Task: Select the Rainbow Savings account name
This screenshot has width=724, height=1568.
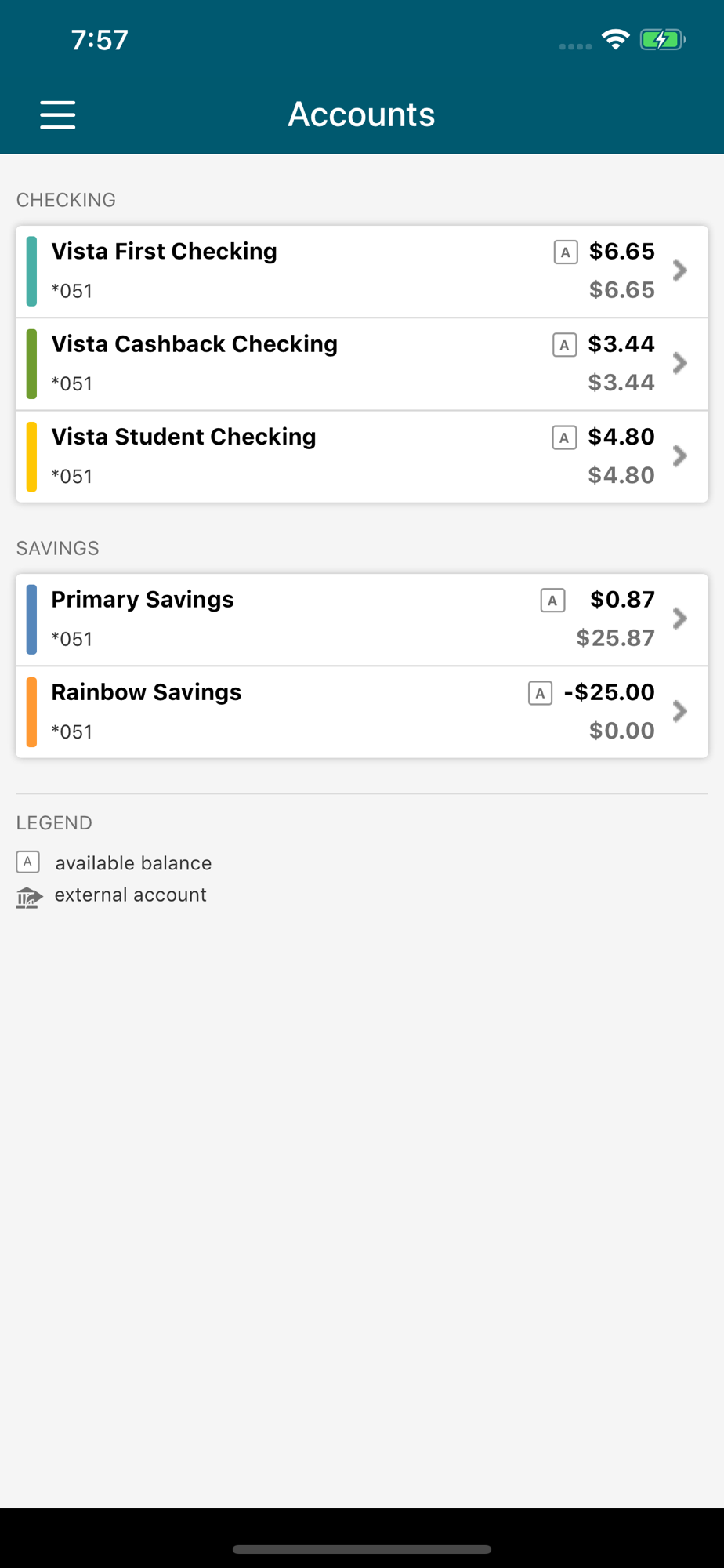Action: pos(147,692)
